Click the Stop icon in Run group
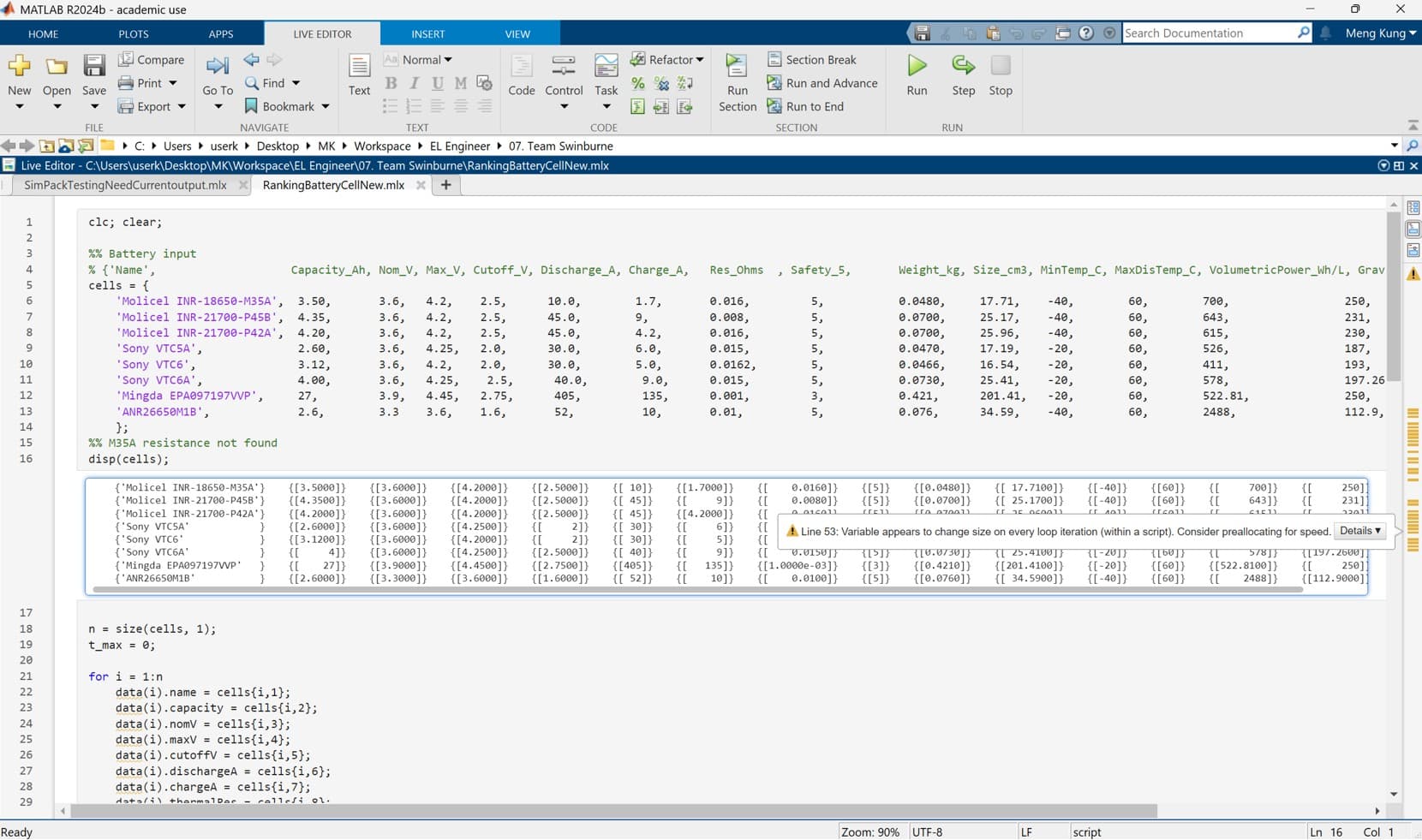 1001,65
